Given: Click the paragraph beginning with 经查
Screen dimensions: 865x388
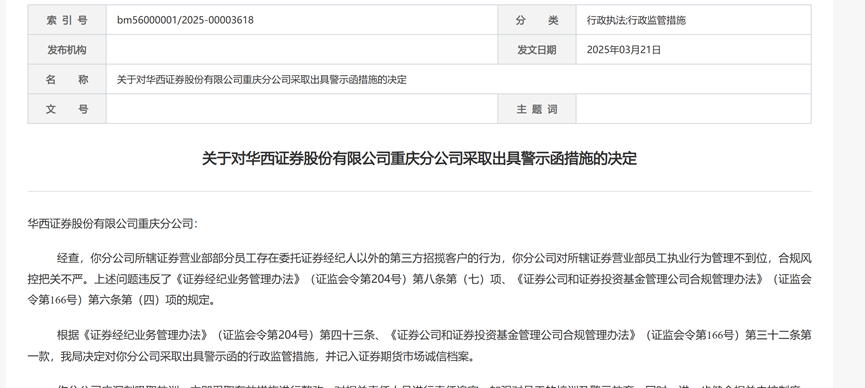Looking at the screenshot, I should [x=419, y=279].
